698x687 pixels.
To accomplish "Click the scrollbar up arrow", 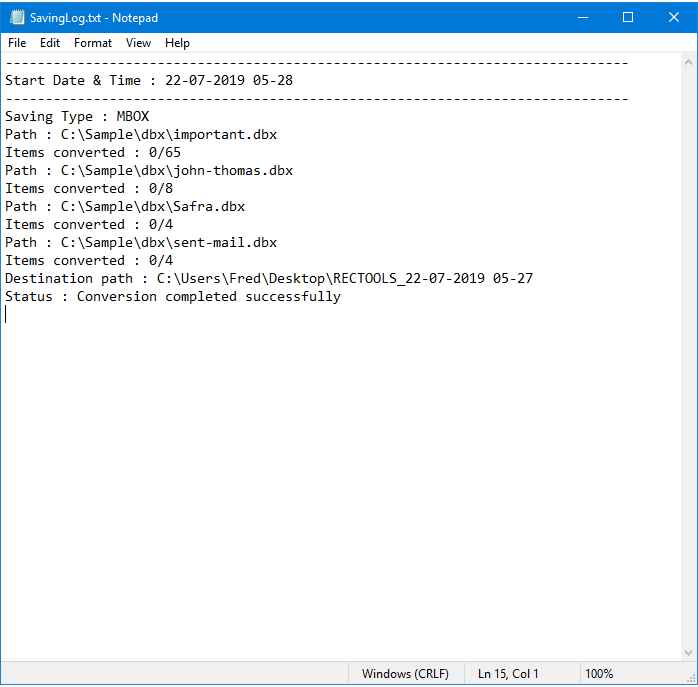I will pyautogui.click(x=688, y=63).
